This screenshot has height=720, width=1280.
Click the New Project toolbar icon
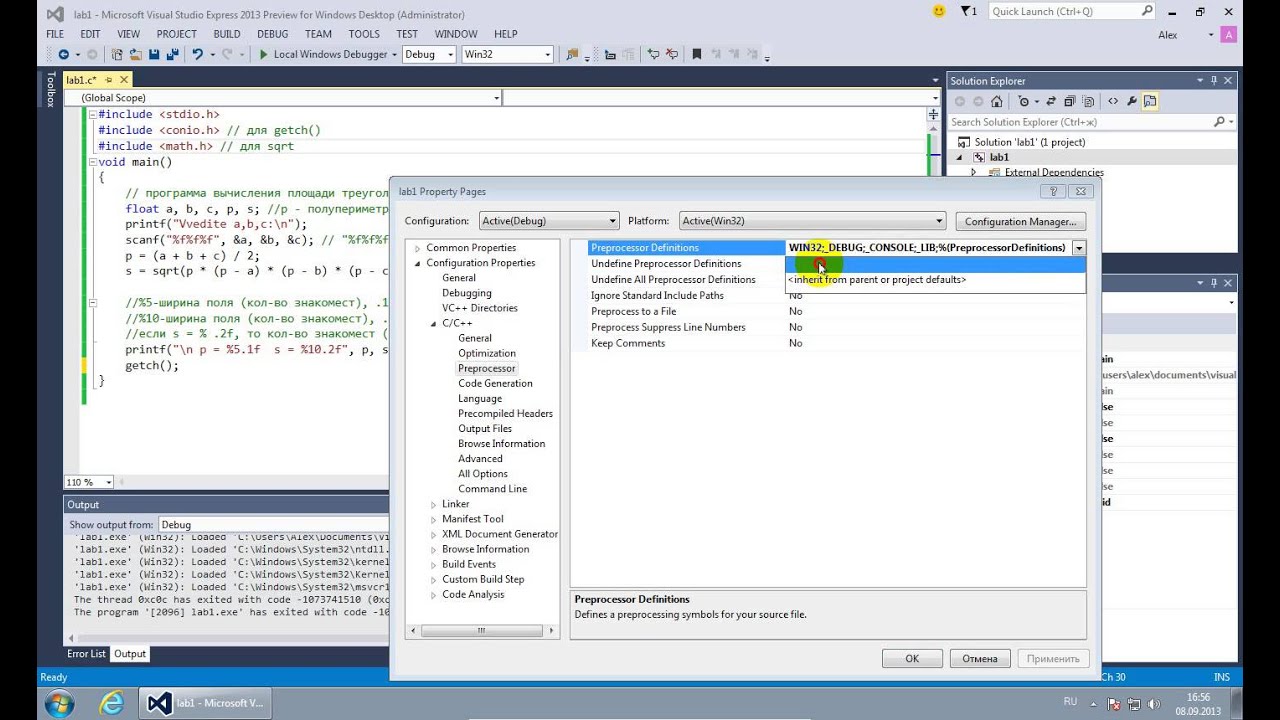[117, 54]
